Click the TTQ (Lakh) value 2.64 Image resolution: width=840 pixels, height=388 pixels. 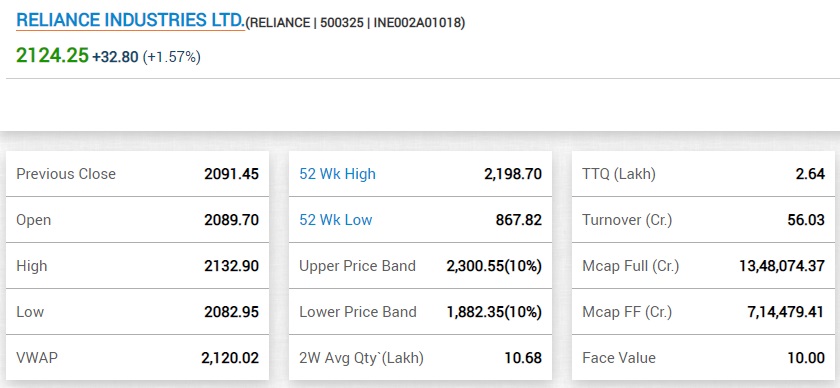pyautogui.click(x=811, y=174)
